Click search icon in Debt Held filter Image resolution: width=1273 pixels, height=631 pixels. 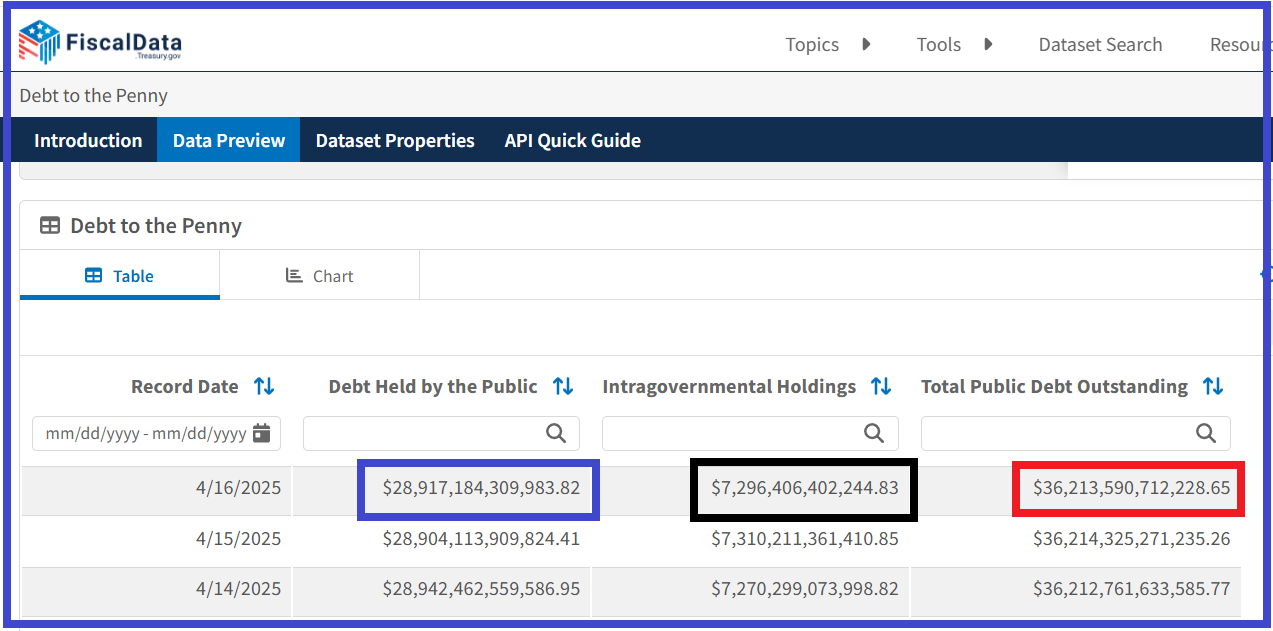[x=556, y=433]
